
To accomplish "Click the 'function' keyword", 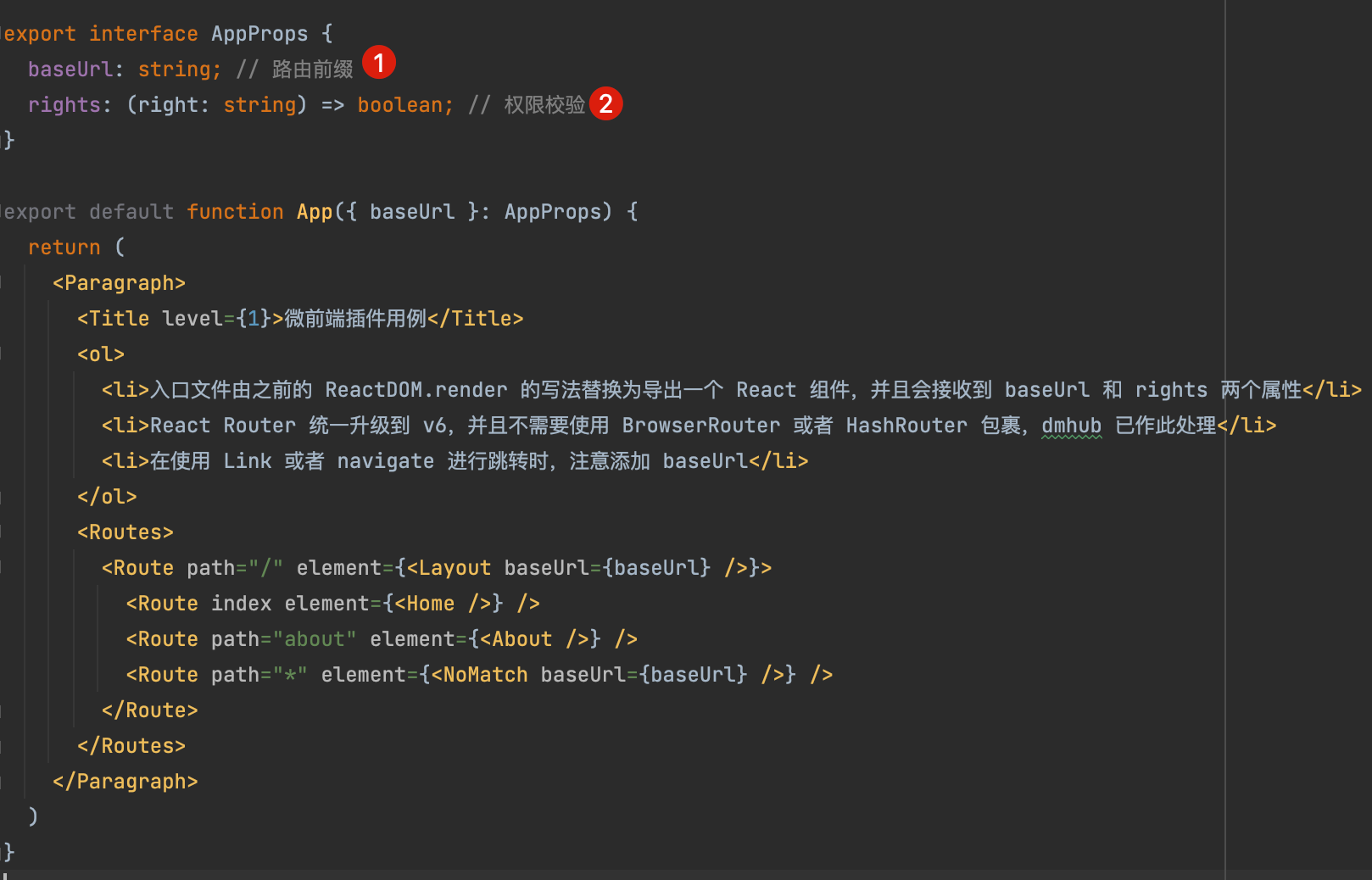I will click(x=235, y=212).
